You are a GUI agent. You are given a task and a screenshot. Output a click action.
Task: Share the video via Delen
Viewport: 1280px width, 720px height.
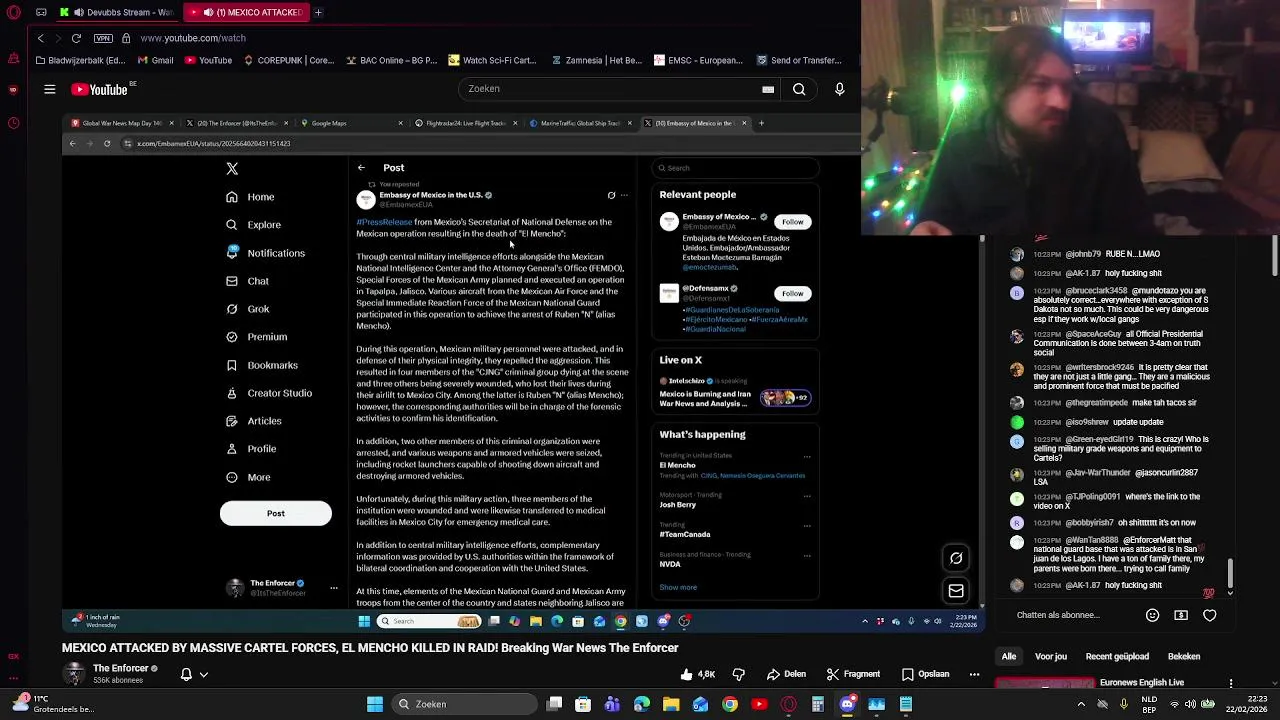click(786, 674)
